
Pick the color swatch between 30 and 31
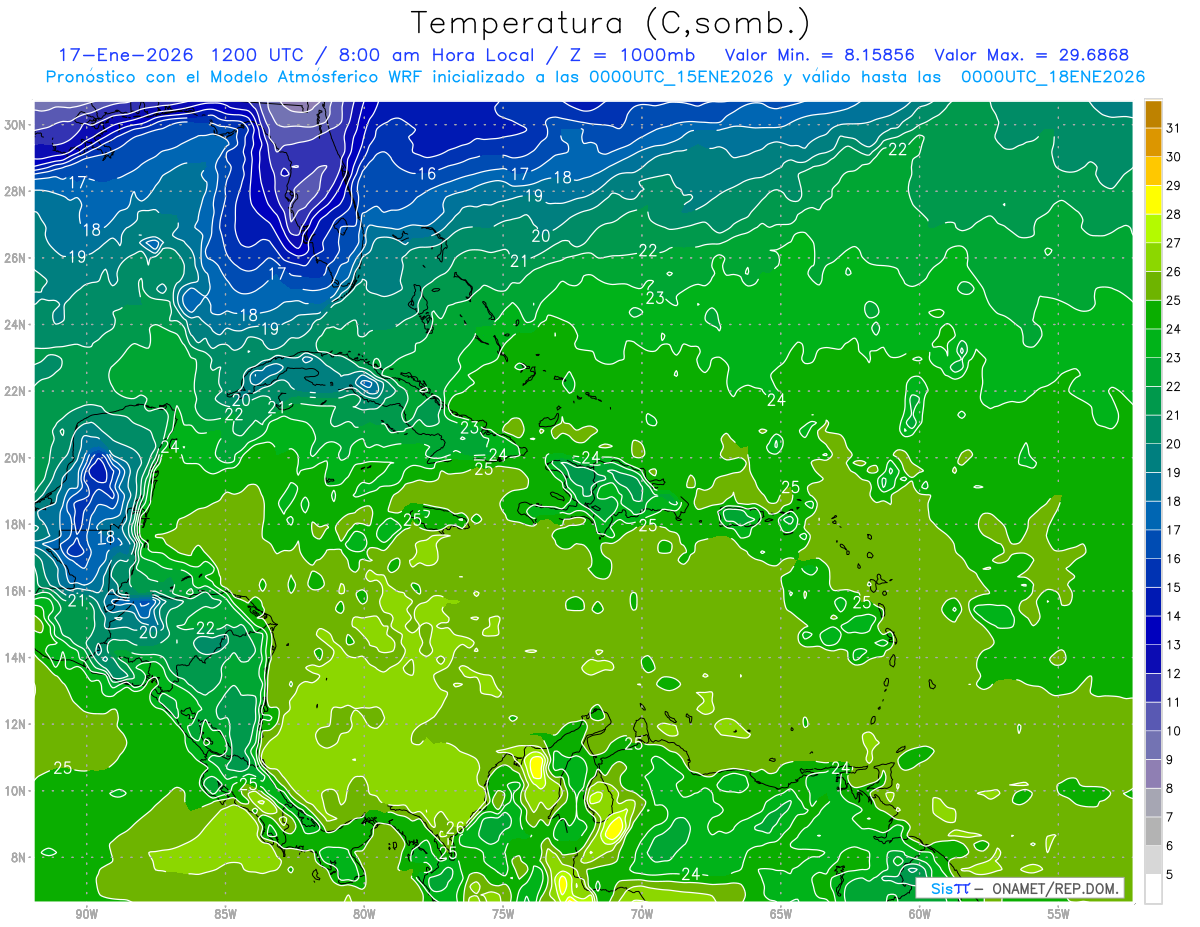1153,142
